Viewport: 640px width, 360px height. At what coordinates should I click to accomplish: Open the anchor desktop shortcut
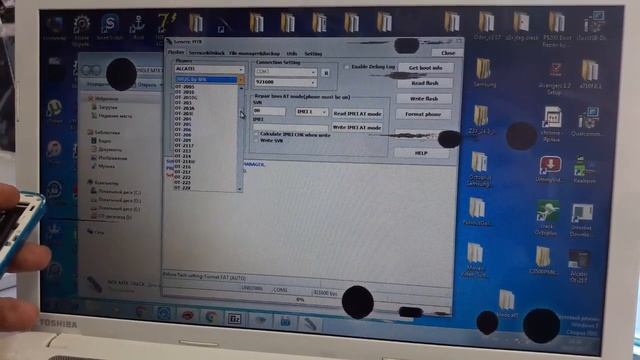[138, 27]
